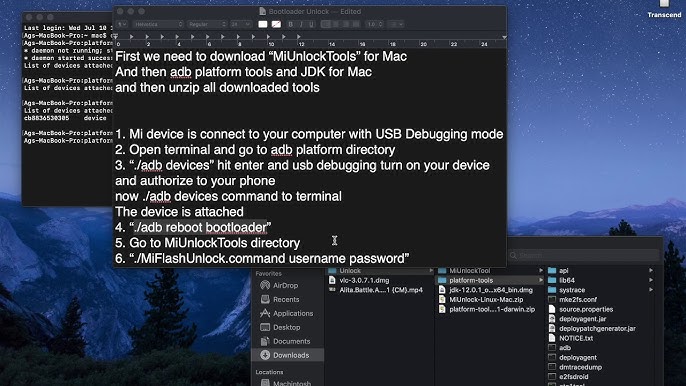This screenshot has width=686, height=386.
Task: Expand the systrace folder arrow
Action: point(651,290)
